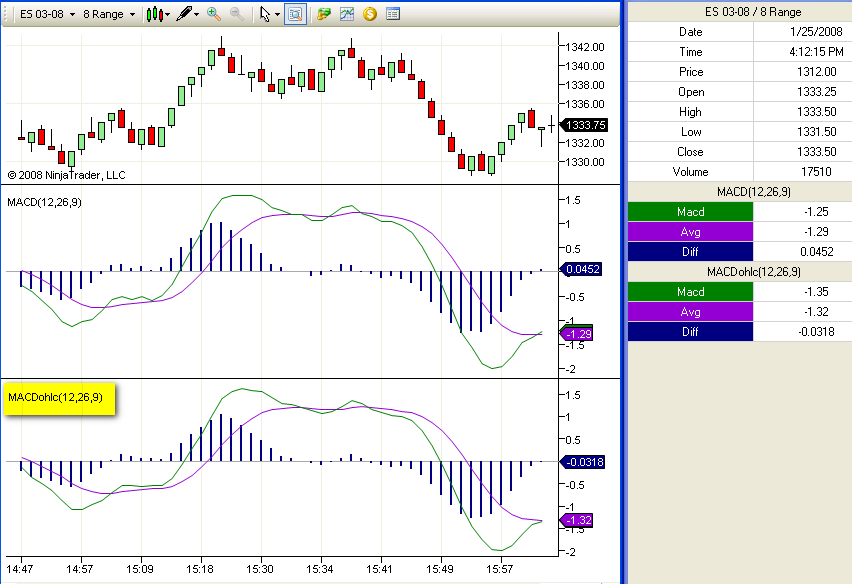Click the 15:49 time axis label
Viewport: 852px width, 584px height.
(439, 569)
